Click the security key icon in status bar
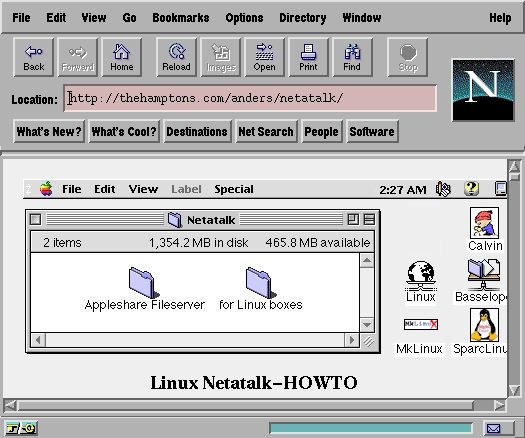This screenshot has height=438, width=525. (x=21, y=428)
